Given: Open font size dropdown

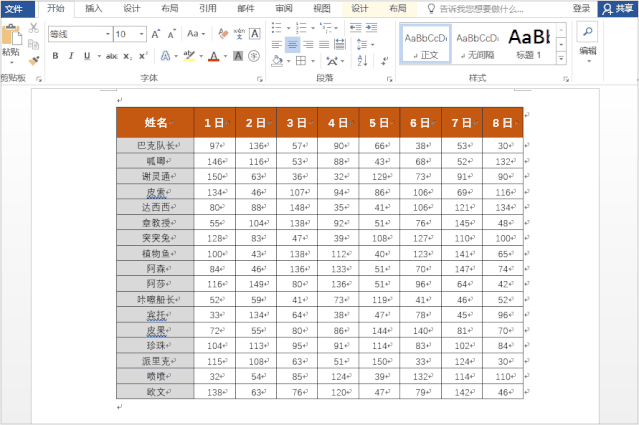Looking at the screenshot, I should 141,34.
